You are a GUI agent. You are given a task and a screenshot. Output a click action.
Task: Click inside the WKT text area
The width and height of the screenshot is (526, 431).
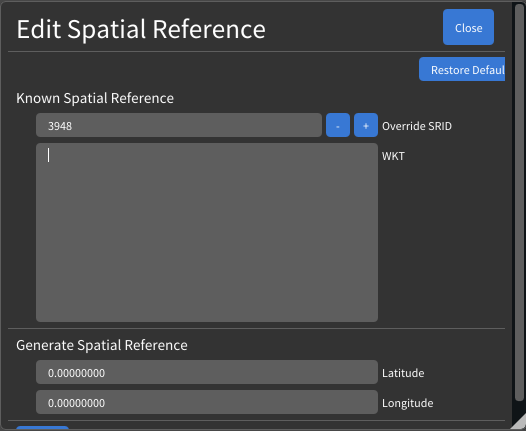[x=207, y=232]
